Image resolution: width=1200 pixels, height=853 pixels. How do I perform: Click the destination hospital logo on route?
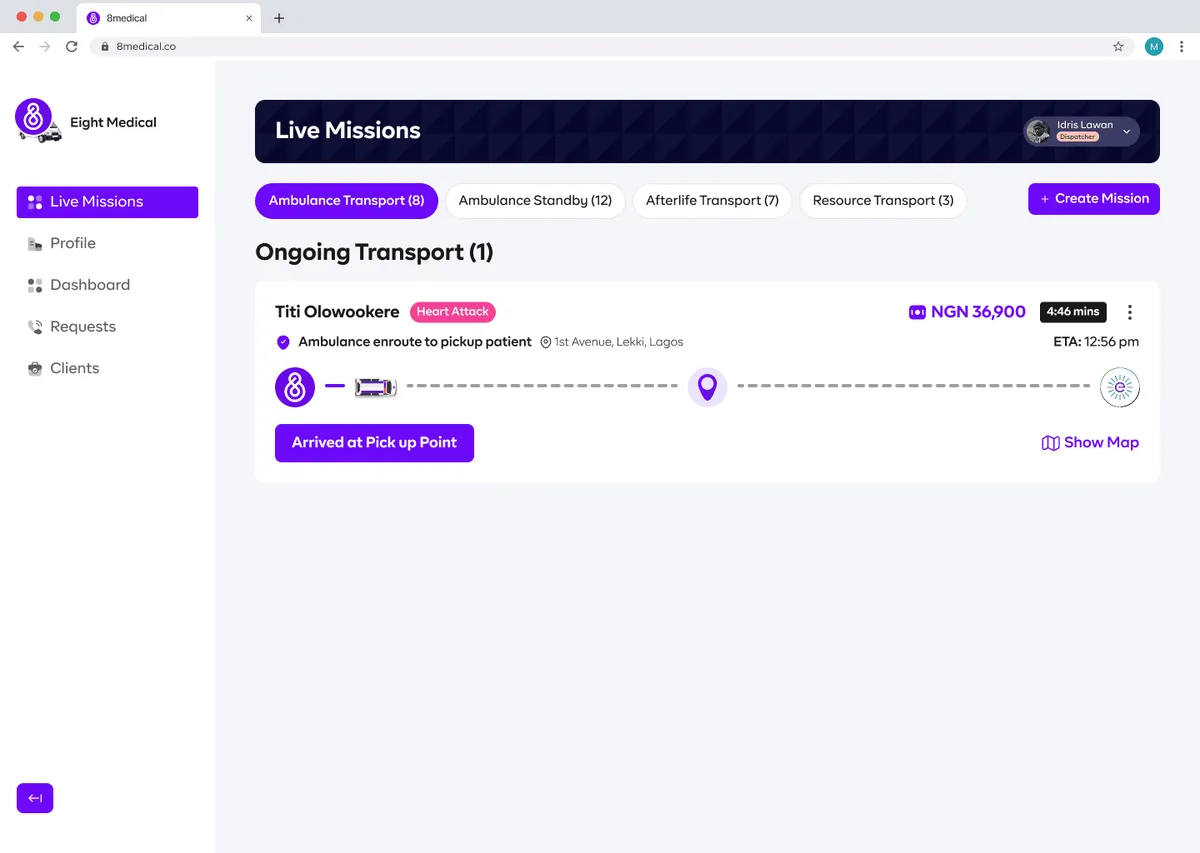(x=1120, y=388)
